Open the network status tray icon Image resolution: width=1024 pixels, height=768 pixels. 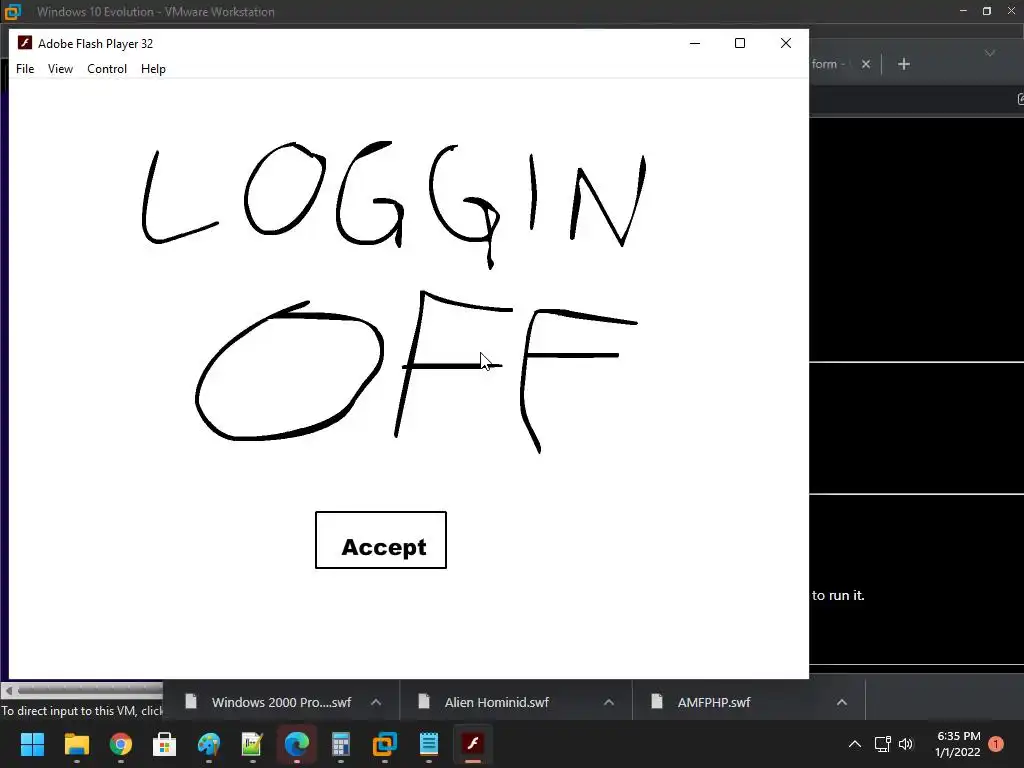click(882, 744)
